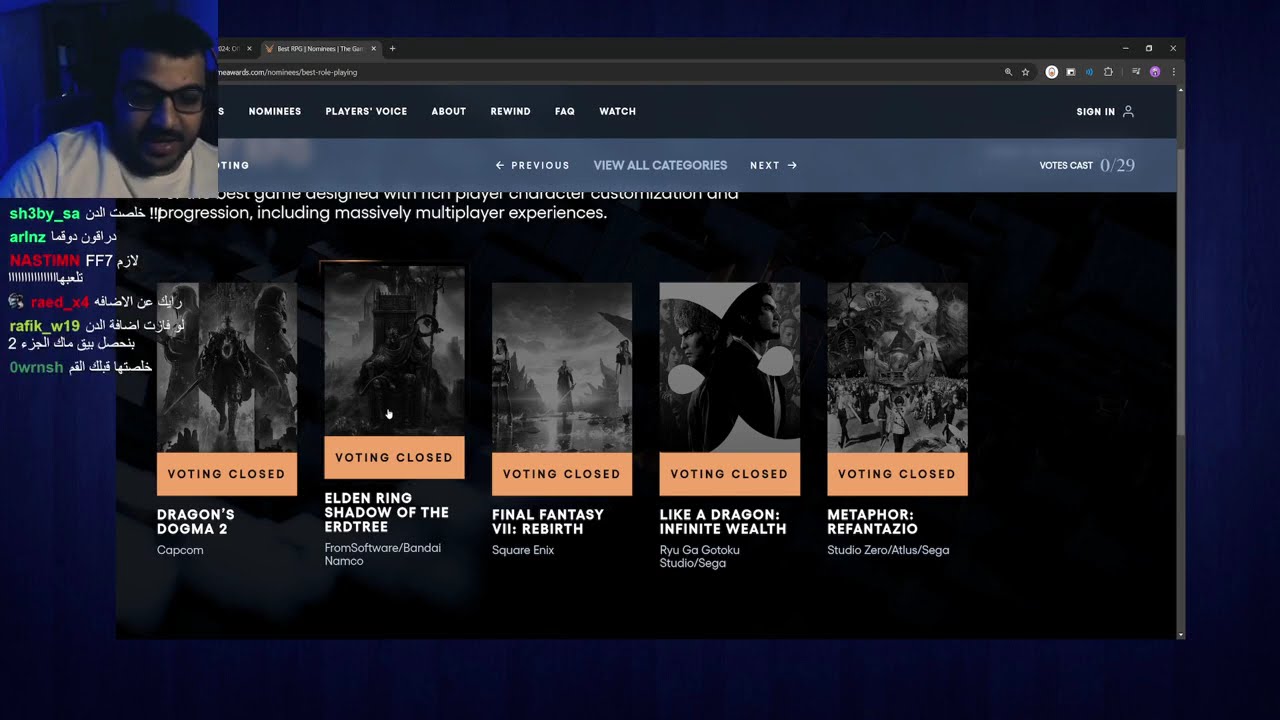Click Voting Closed under Like a Dragon
Image resolution: width=1280 pixels, height=720 pixels.
pos(730,474)
